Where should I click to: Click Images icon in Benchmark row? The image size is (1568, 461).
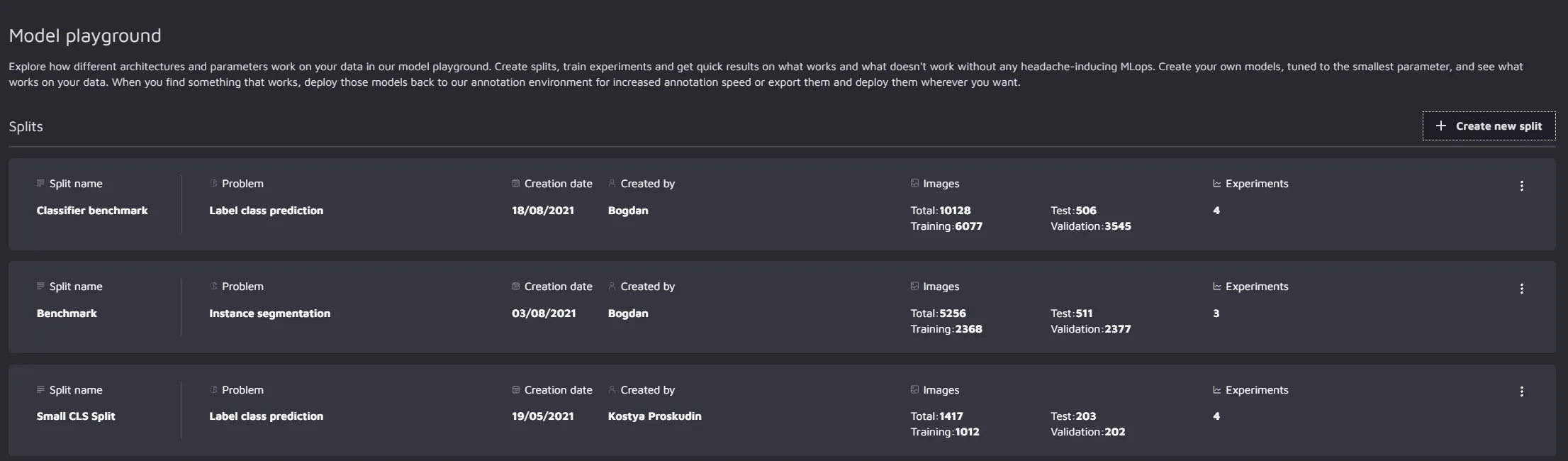click(x=914, y=287)
